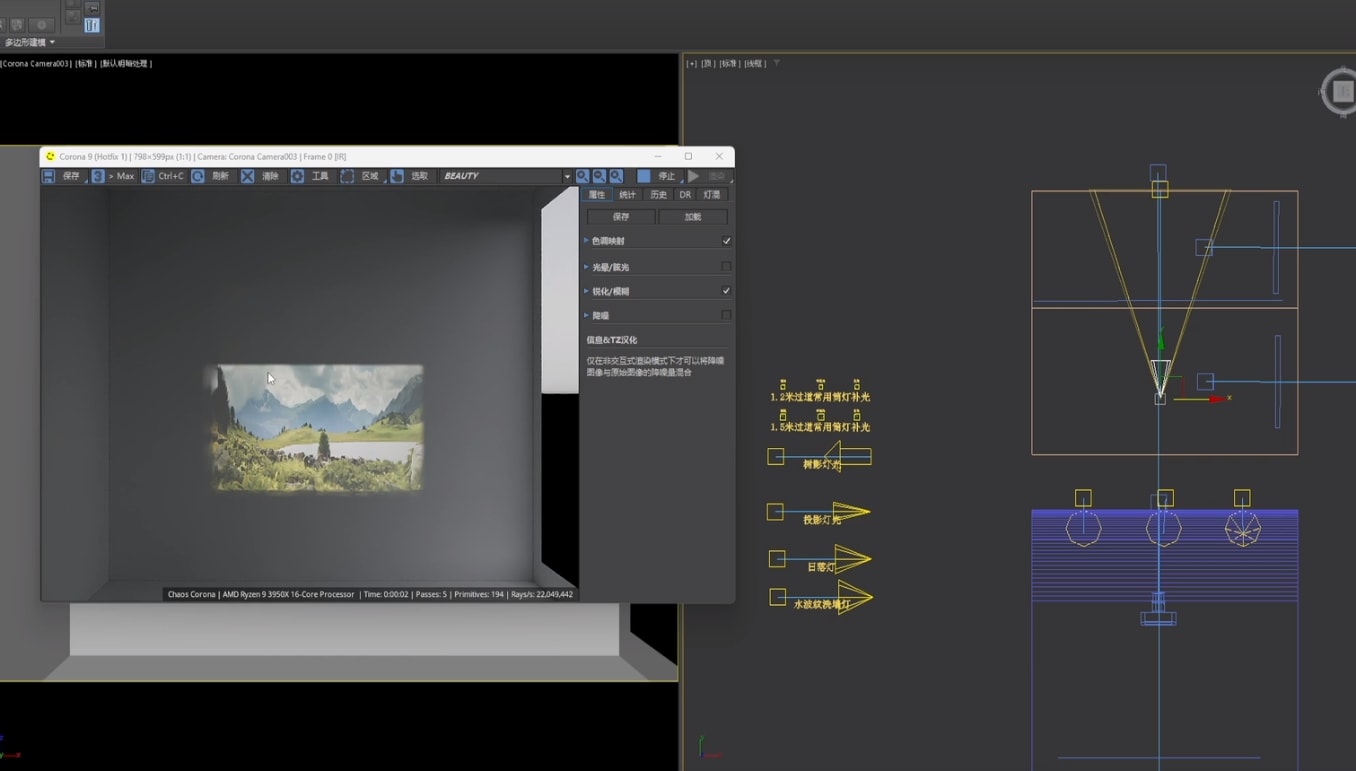Click the zoom-in magnifier in Corona toolbar

point(582,176)
